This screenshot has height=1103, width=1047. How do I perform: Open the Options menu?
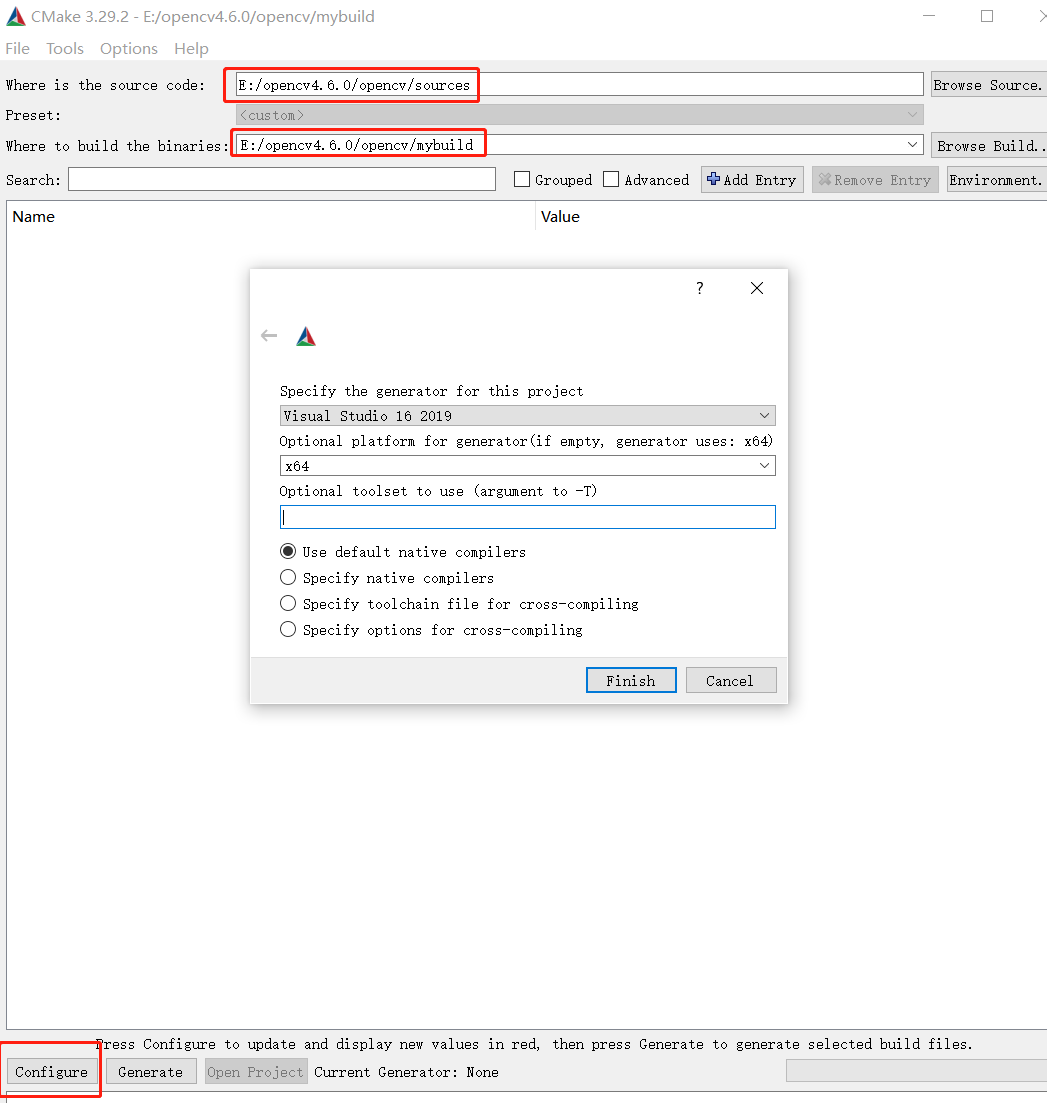(129, 49)
